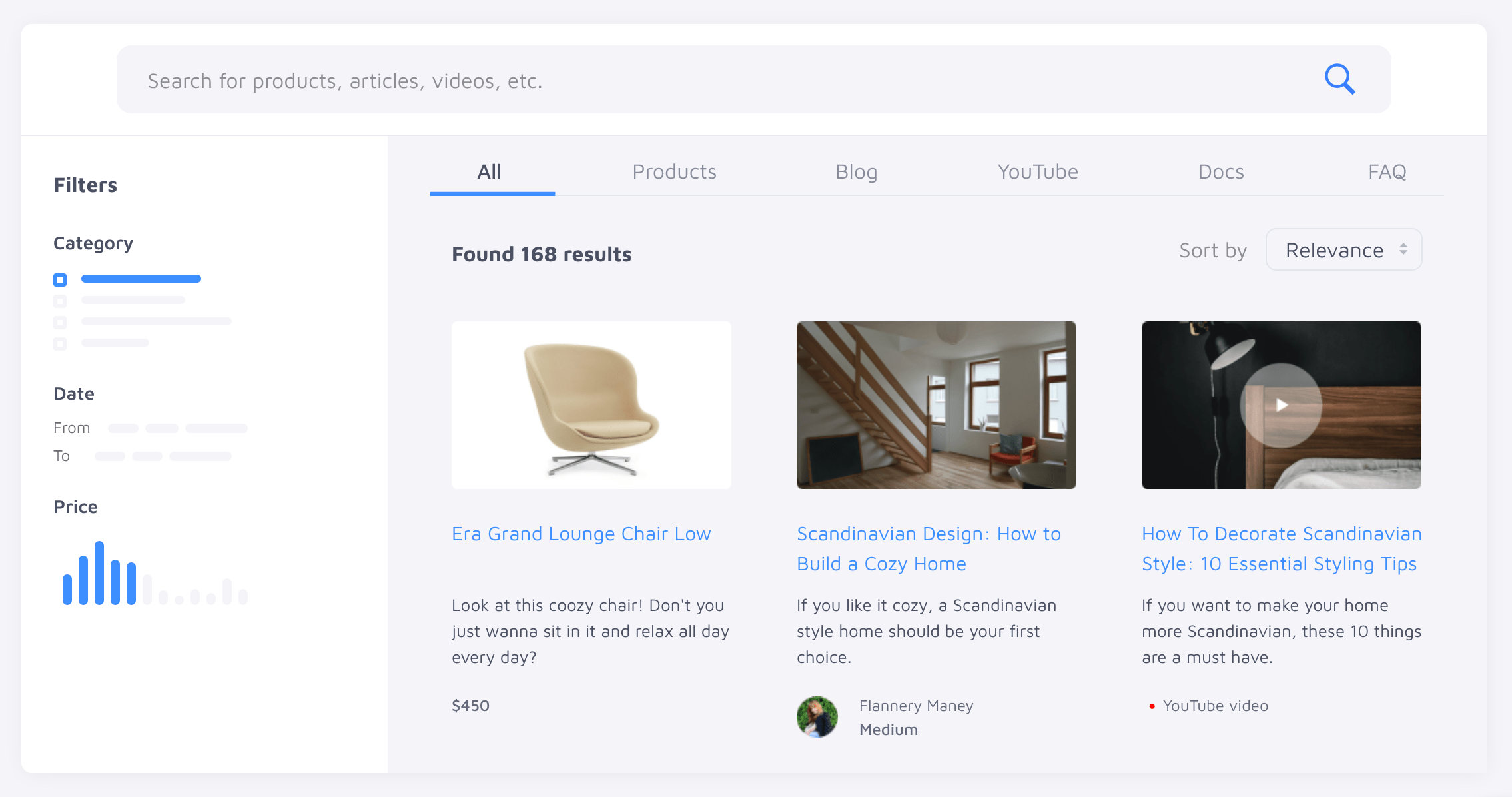Open Scandinavian Design cozy home article link

click(x=929, y=548)
